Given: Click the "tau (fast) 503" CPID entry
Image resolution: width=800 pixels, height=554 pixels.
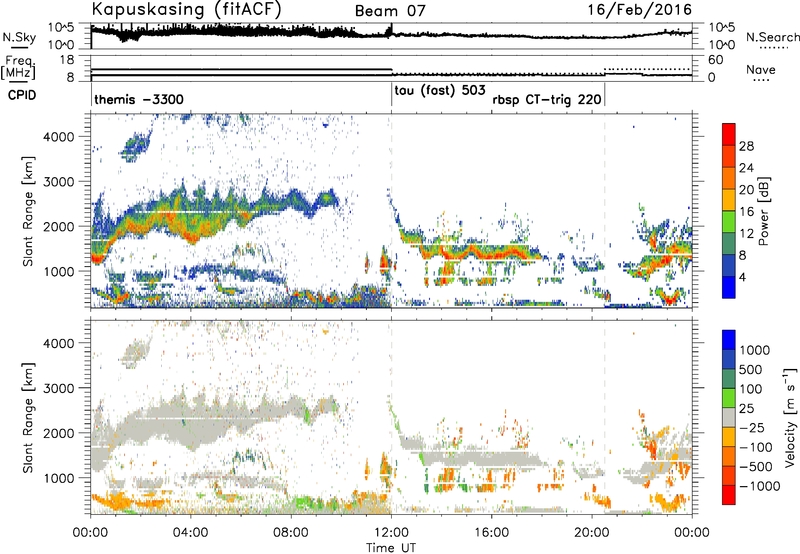Looking at the screenshot, I should click(x=440, y=91).
